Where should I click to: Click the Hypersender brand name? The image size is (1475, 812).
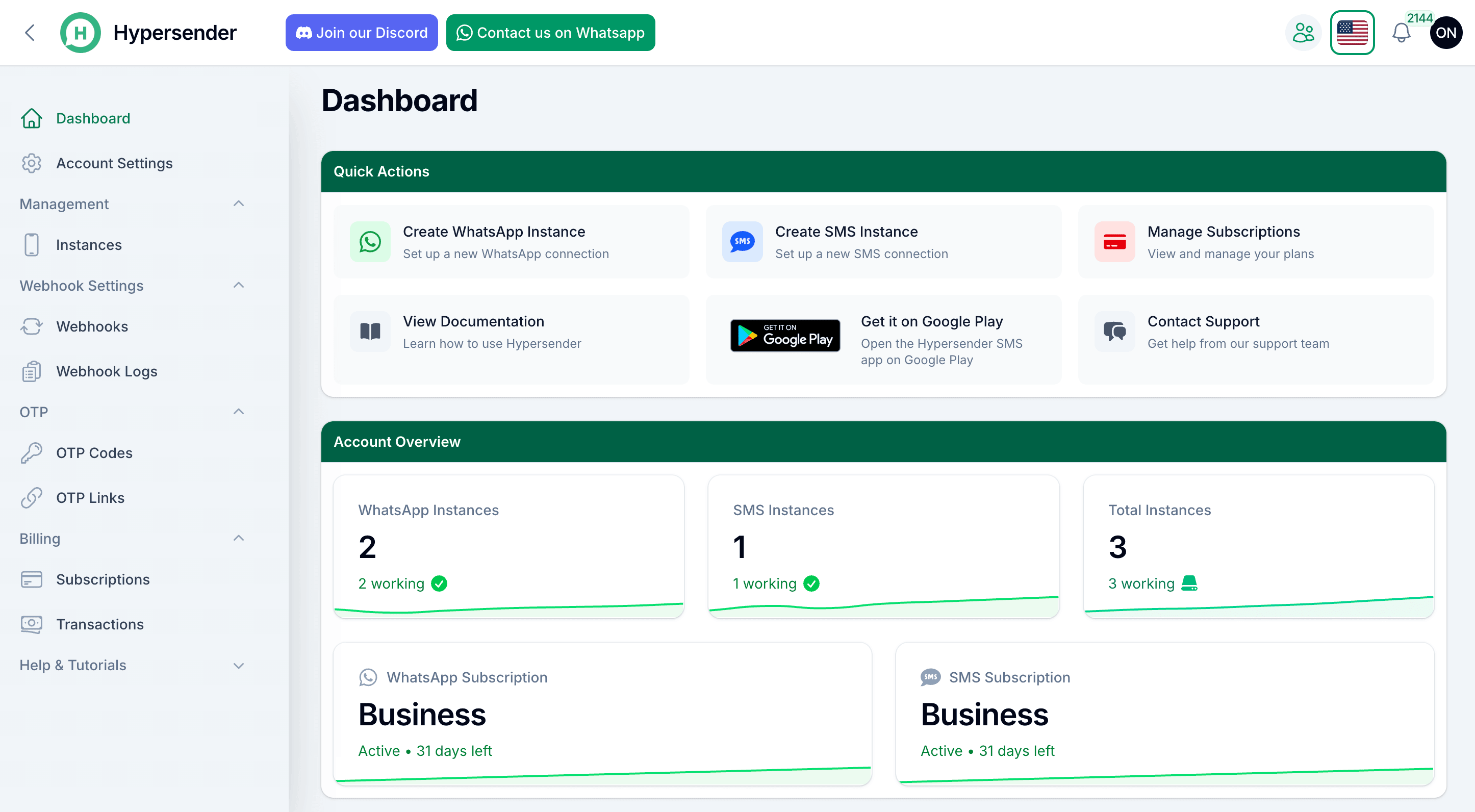pyautogui.click(x=174, y=33)
